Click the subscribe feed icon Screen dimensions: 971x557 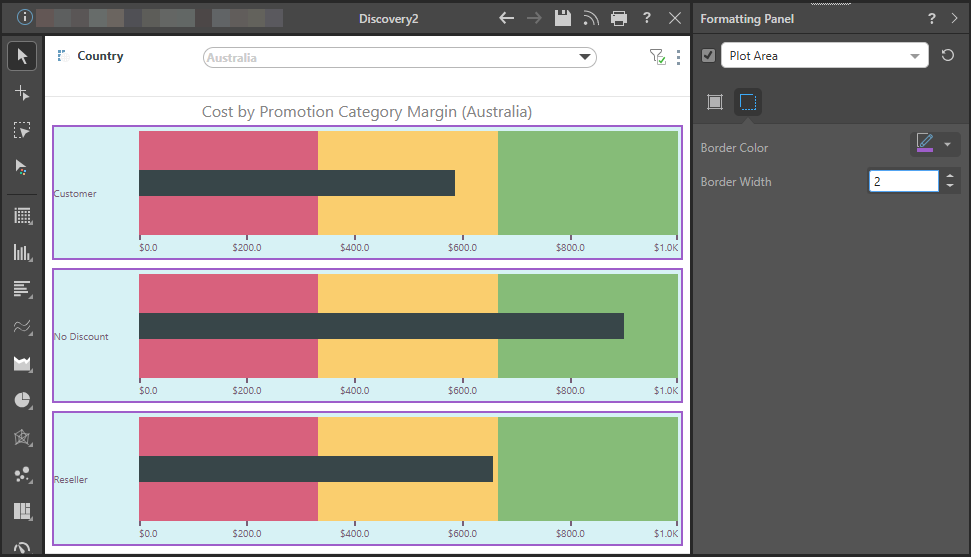tap(591, 18)
